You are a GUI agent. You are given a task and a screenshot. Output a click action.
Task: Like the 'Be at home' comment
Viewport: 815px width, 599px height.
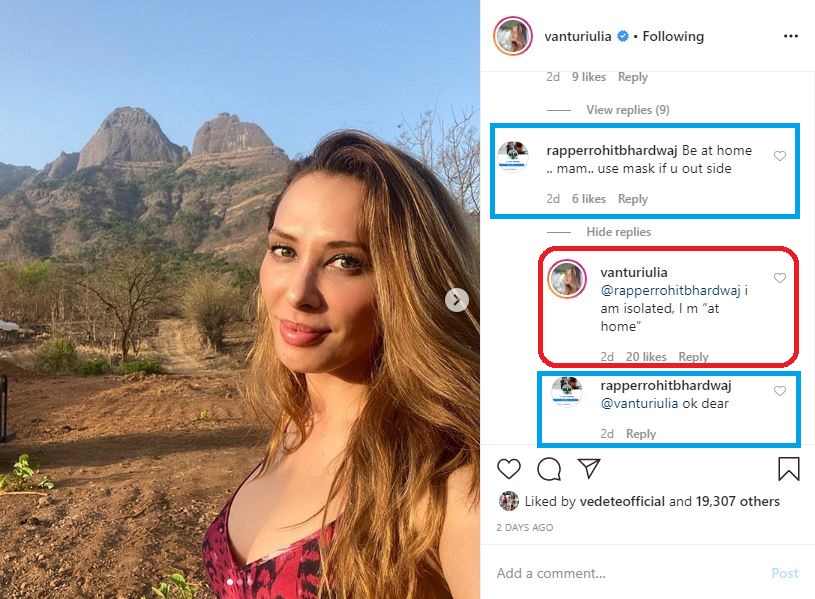(x=780, y=156)
